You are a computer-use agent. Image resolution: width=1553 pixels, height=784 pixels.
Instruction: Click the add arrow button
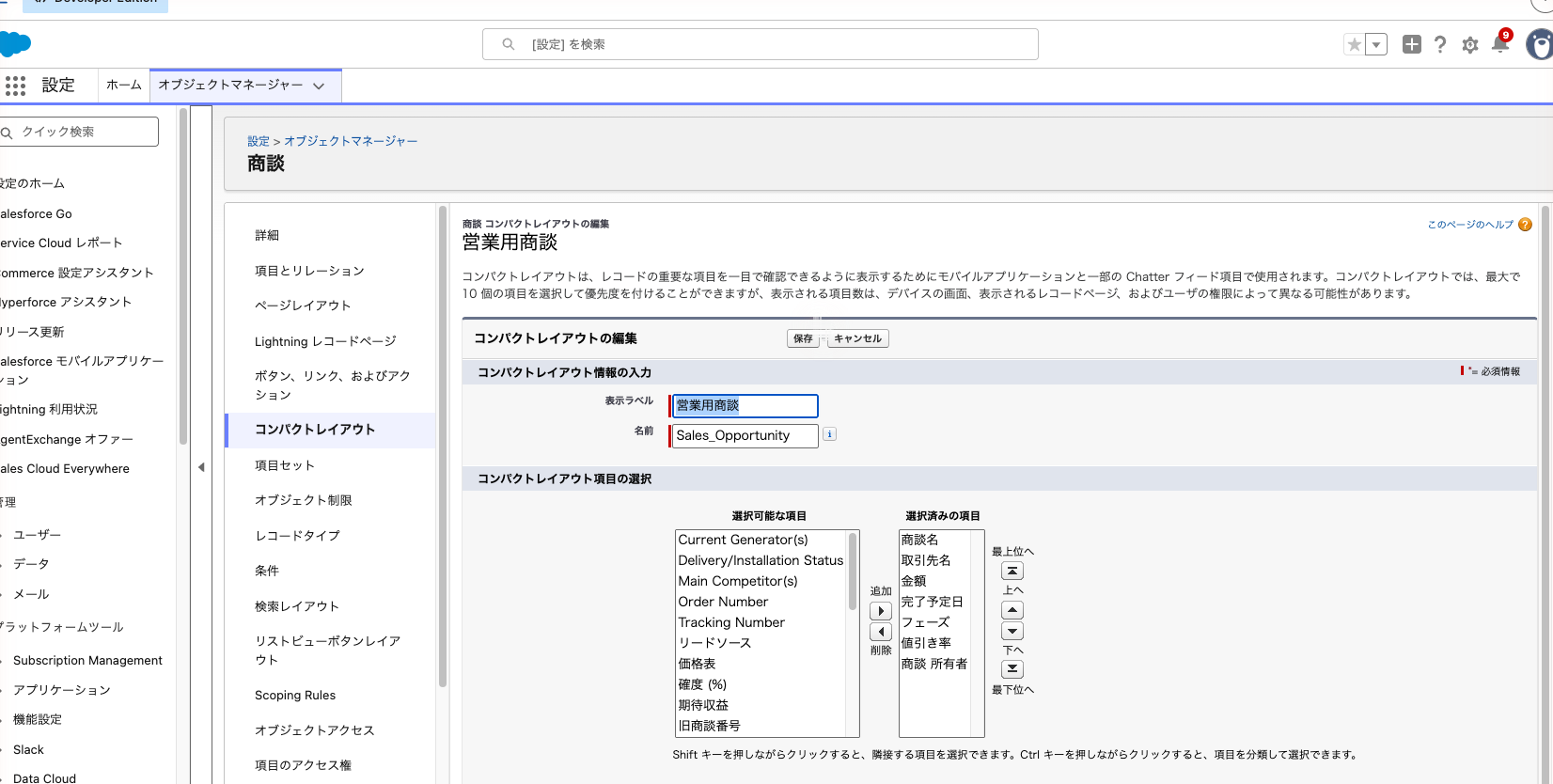(881, 611)
